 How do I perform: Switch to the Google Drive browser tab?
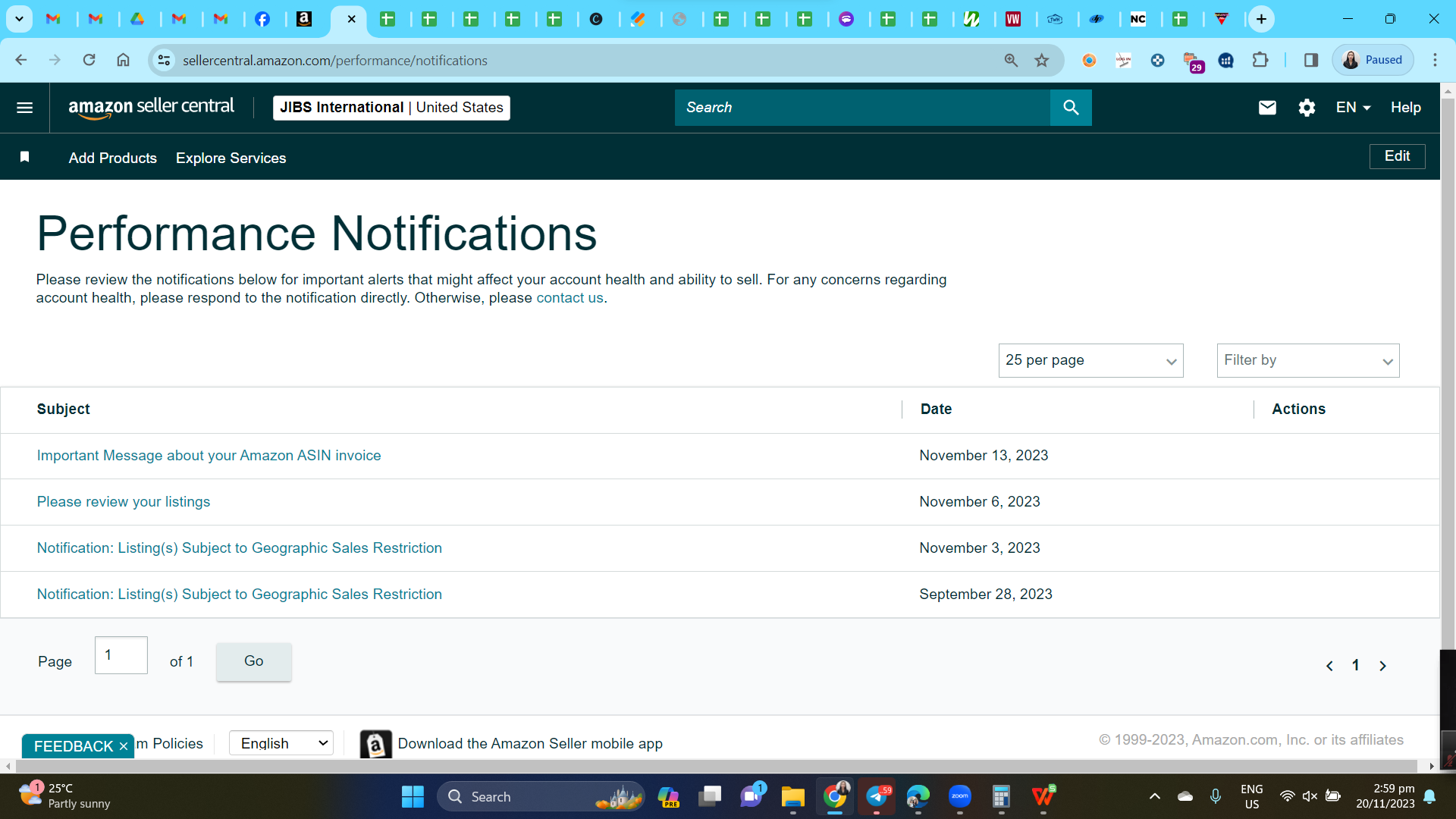(x=137, y=19)
